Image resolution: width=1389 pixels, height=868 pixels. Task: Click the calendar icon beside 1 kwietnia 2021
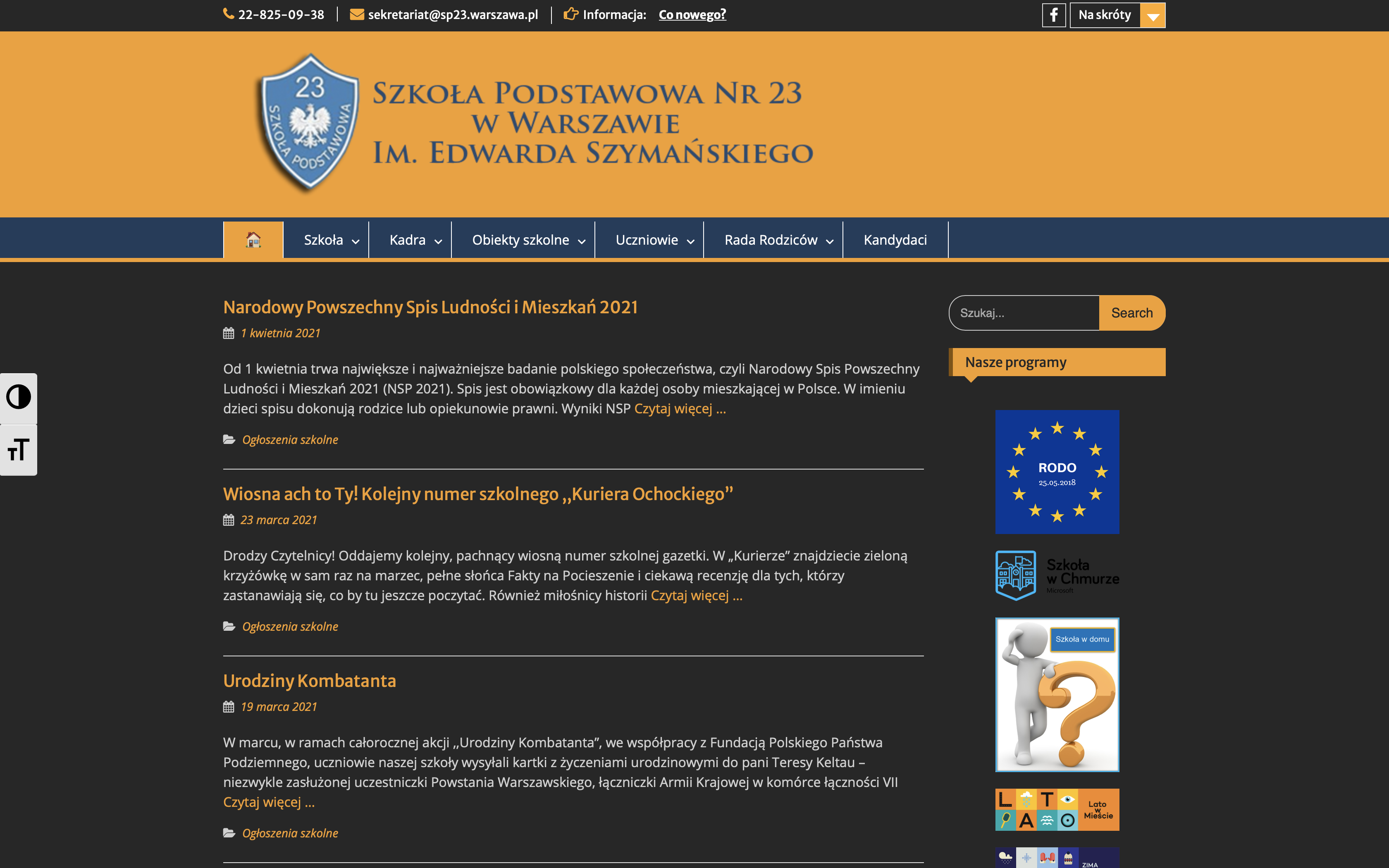point(228,333)
